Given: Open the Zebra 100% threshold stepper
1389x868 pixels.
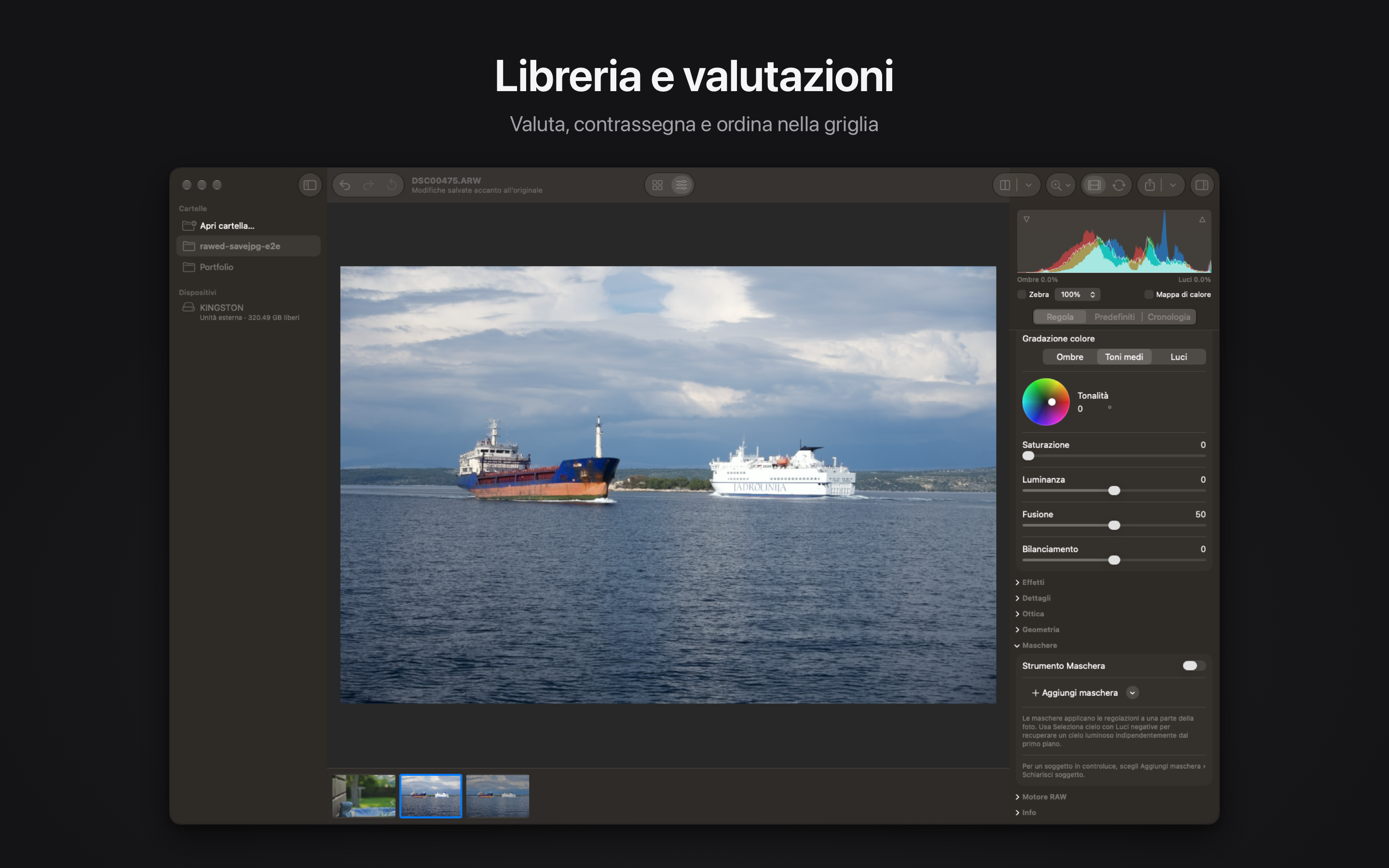Looking at the screenshot, I should pyautogui.click(x=1077, y=295).
